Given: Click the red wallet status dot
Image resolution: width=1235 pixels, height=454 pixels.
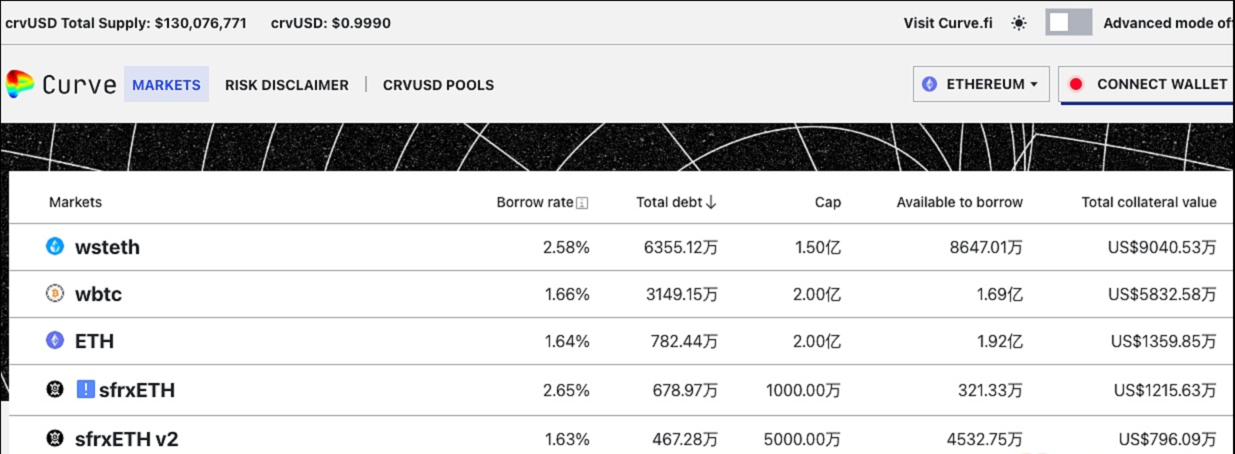Looking at the screenshot, I should click(x=1076, y=85).
